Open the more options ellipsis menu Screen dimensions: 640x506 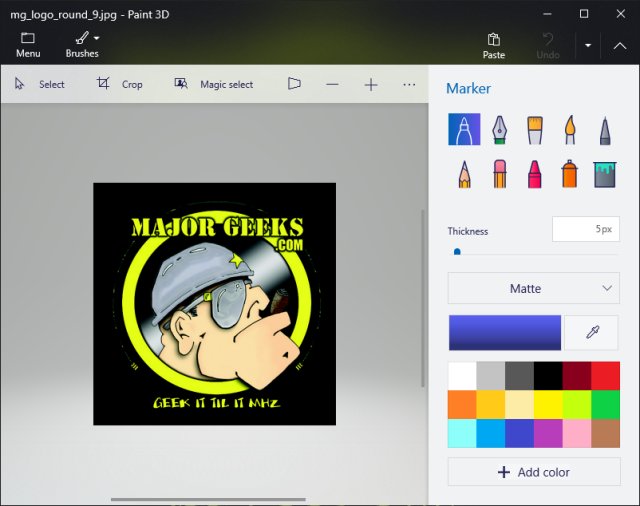(x=409, y=85)
